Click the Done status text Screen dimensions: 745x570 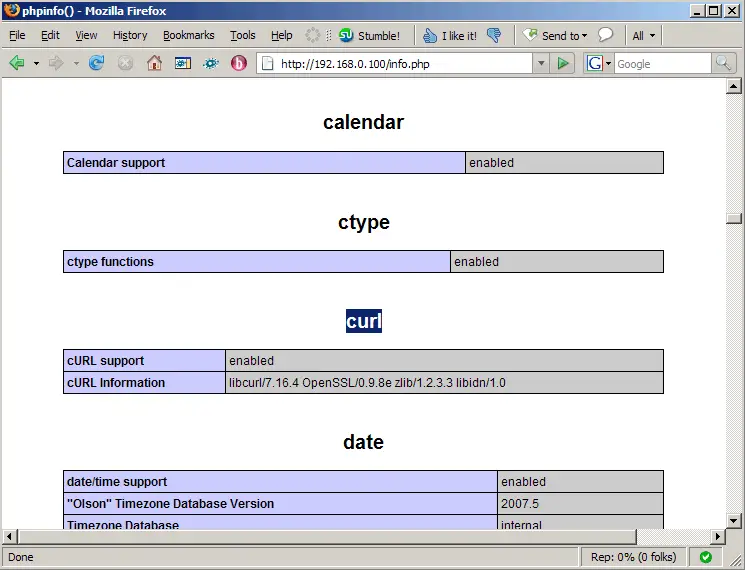[x=20, y=557]
